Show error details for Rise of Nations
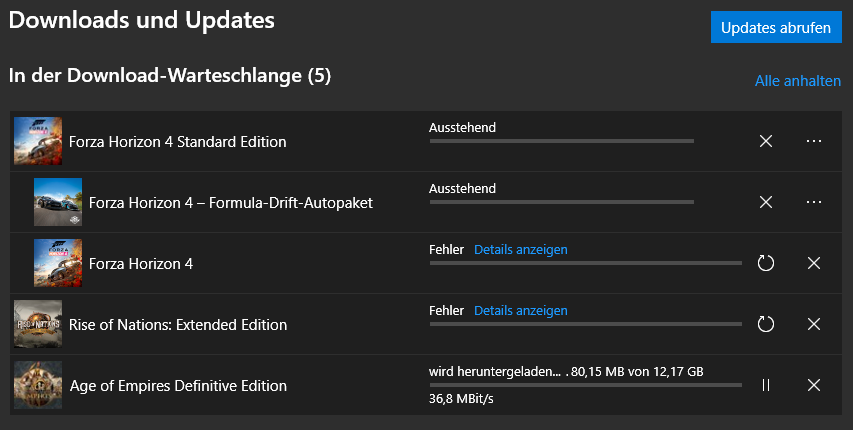The height and width of the screenshot is (430, 853). (520, 310)
